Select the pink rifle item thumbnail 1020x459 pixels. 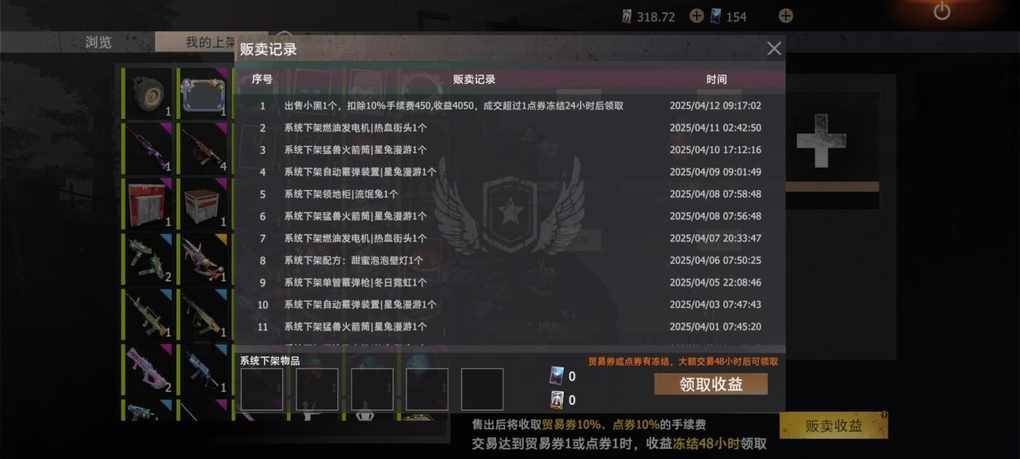[x=149, y=369]
